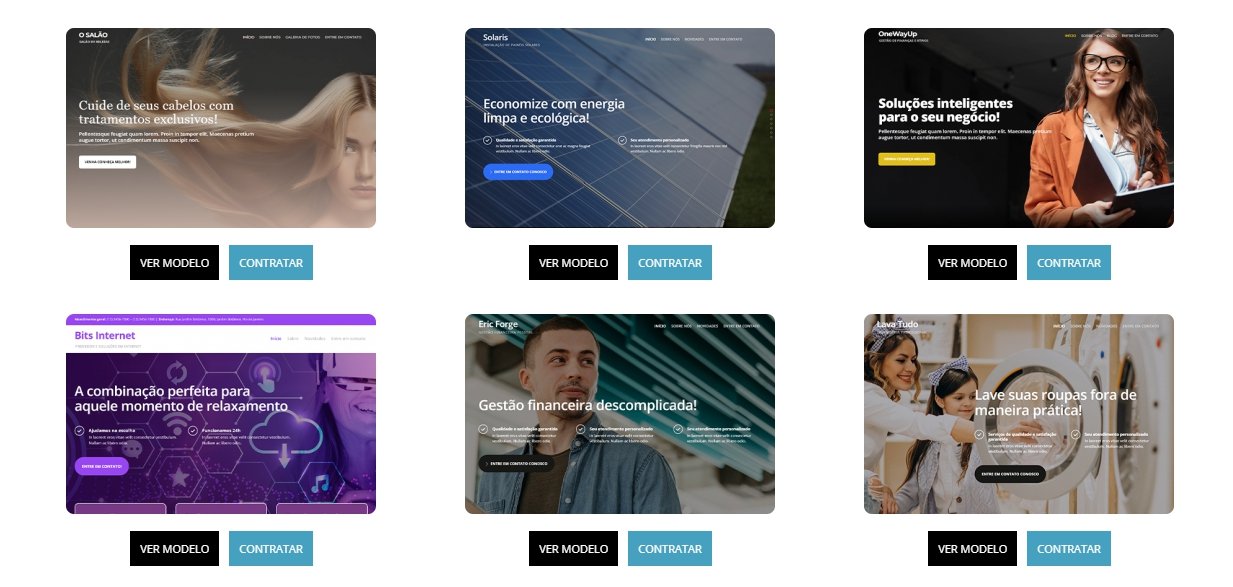1233x587 pixels.
Task: Click VER MODELO under O Salão template
Action: point(174,263)
